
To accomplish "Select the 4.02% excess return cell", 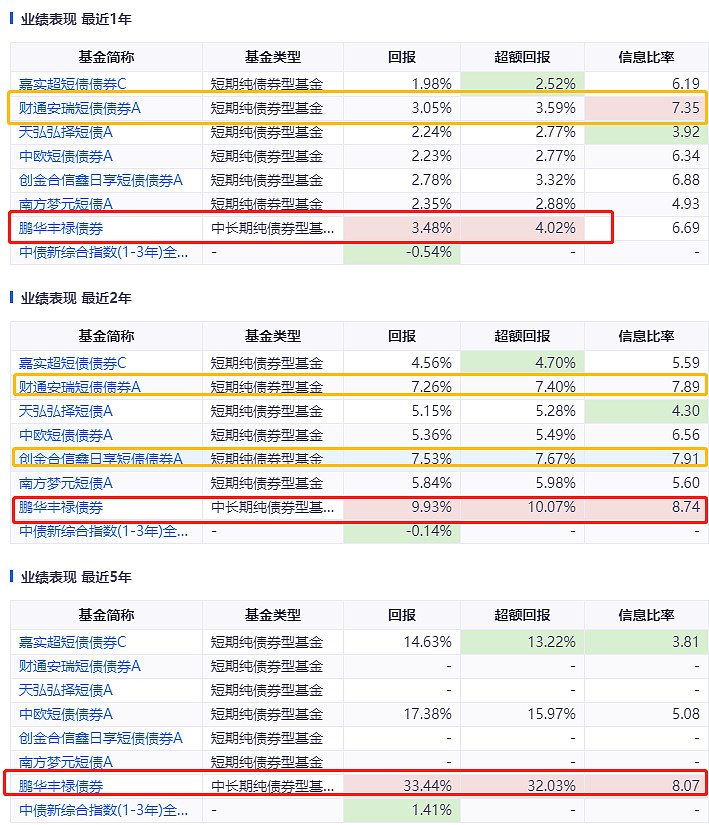I will click(x=522, y=228).
